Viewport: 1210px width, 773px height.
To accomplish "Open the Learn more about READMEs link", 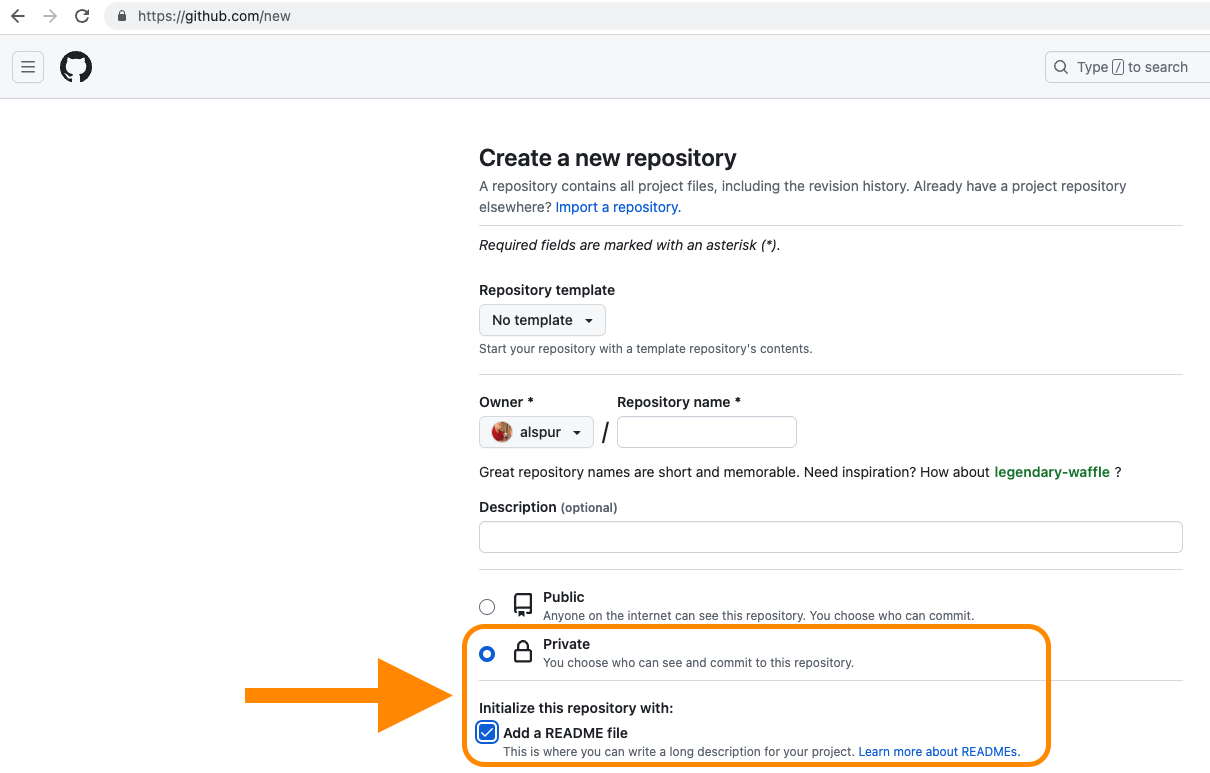I will click(938, 751).
